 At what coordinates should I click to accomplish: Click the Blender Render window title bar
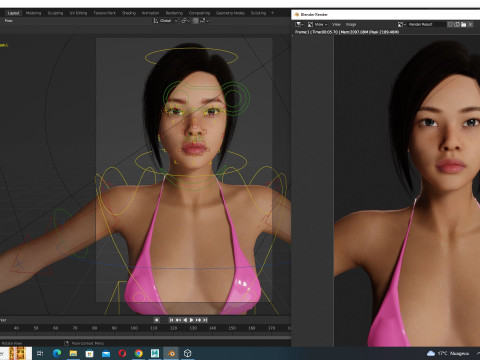[386, 15]
